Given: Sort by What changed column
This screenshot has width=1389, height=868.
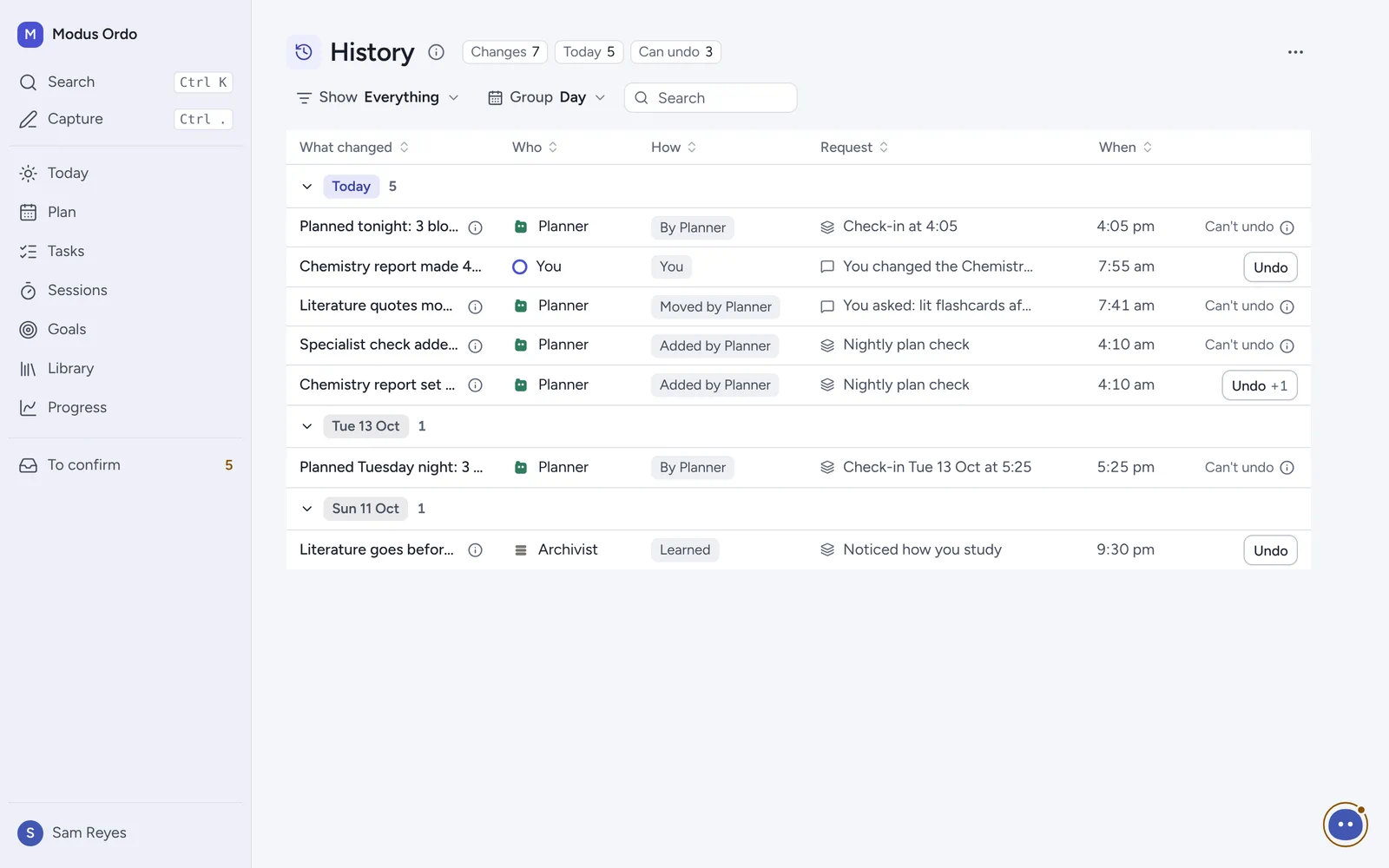Looking at the screenshot, I should tap(354, 147).
